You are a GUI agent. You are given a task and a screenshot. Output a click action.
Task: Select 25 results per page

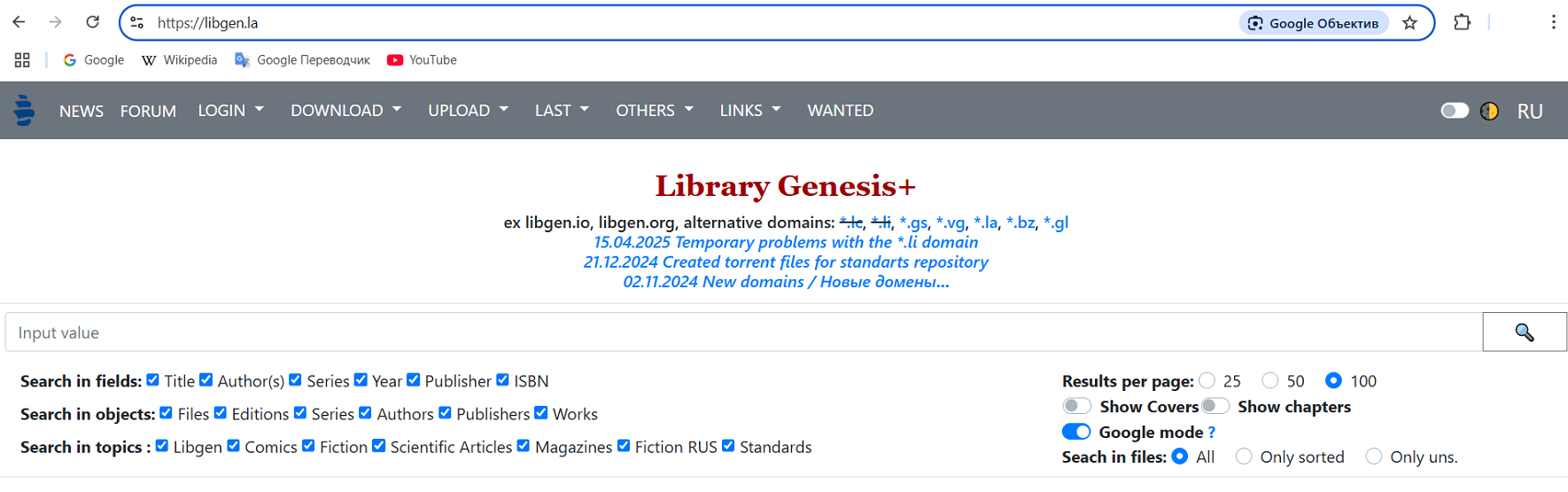coord(1207,380)
